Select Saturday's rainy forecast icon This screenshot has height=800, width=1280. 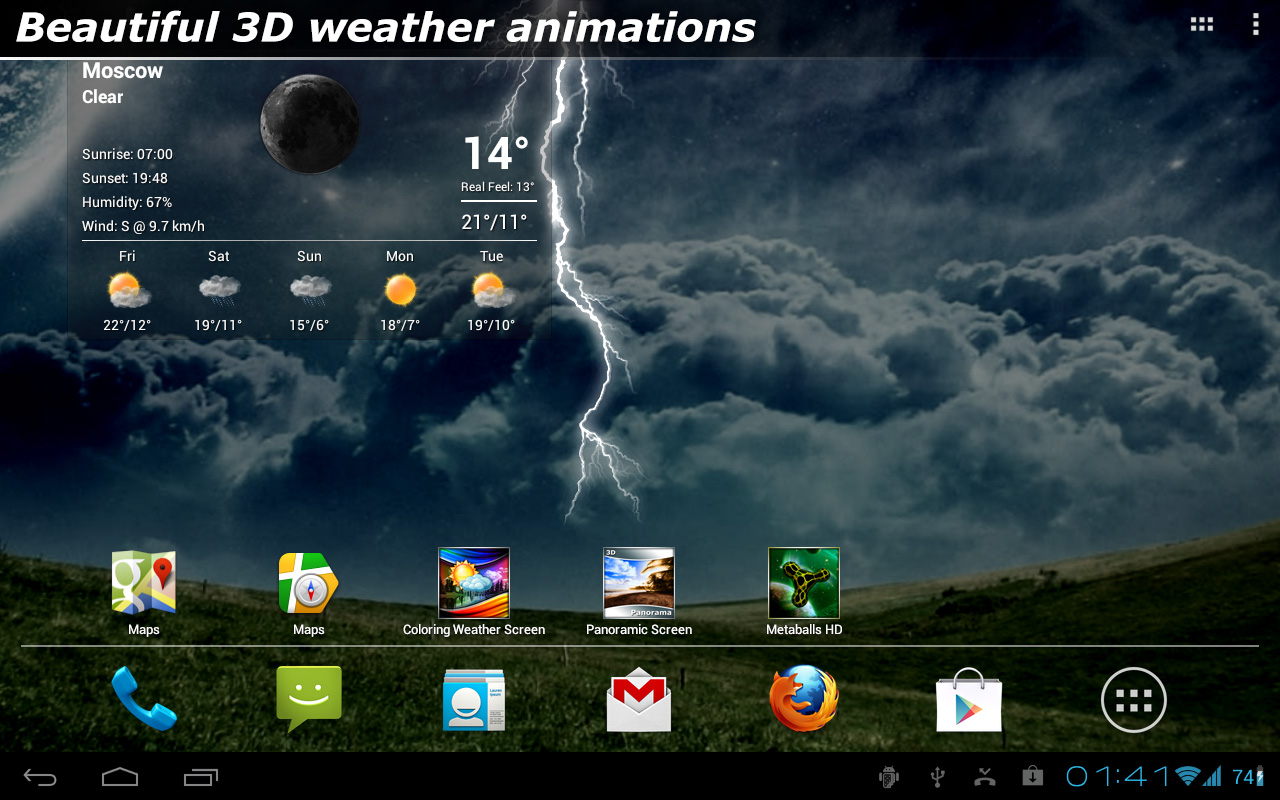219,291
